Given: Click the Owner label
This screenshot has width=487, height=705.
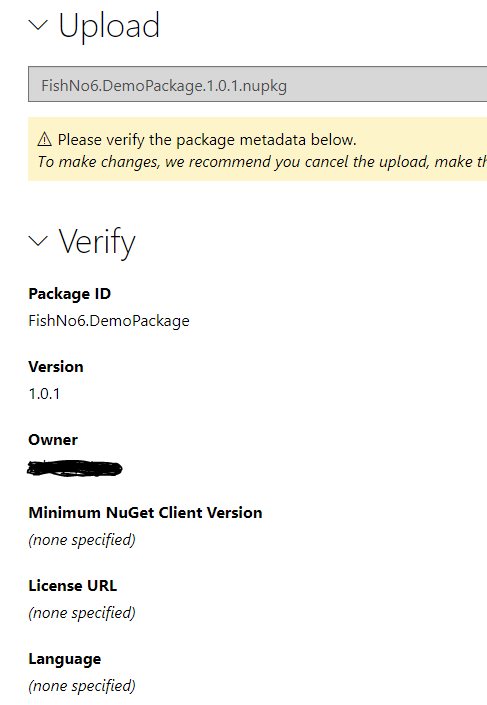Looking at the screenshot, I should [53, 440].
